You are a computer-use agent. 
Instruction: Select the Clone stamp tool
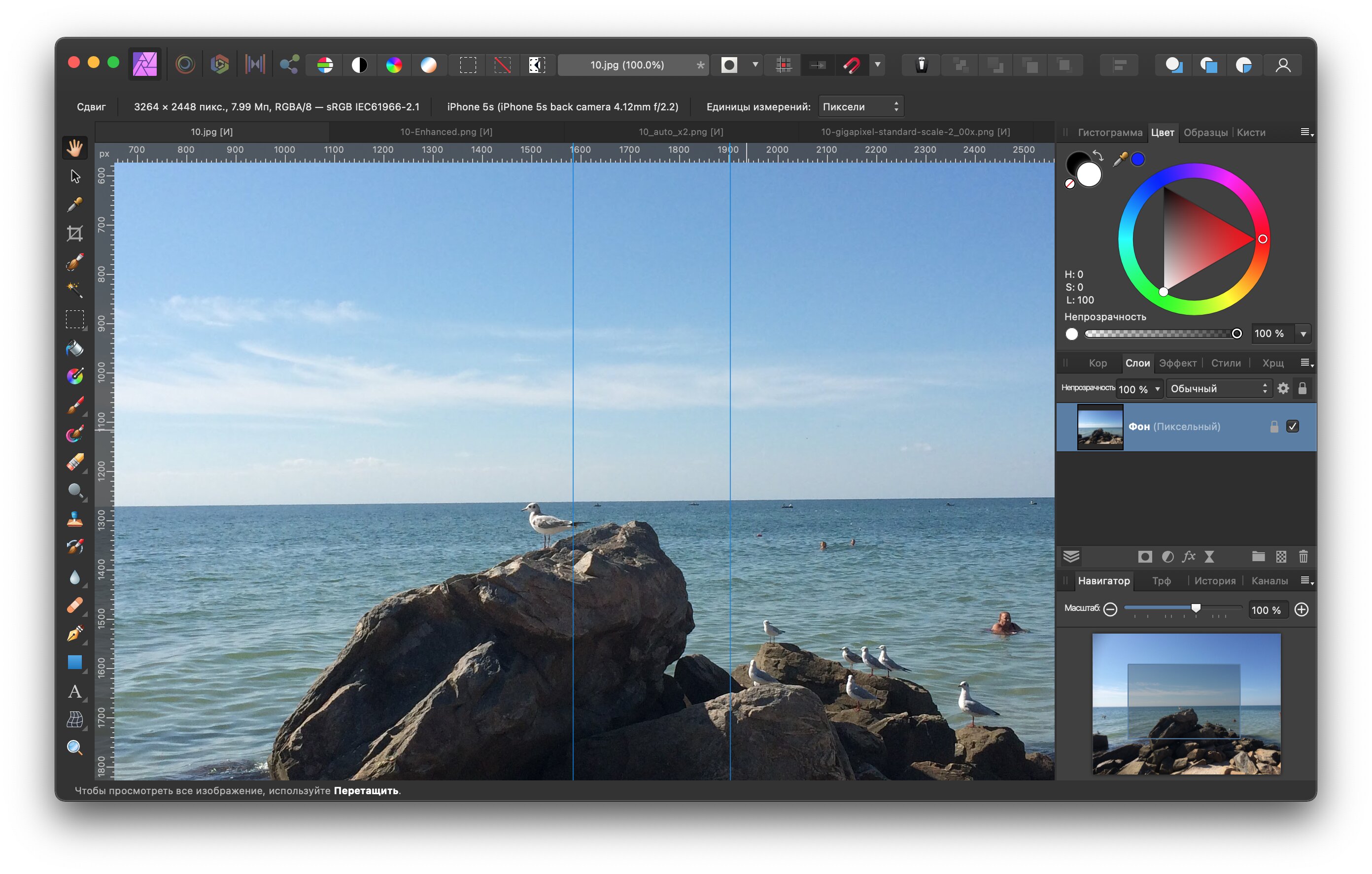[x=74, y=519]
